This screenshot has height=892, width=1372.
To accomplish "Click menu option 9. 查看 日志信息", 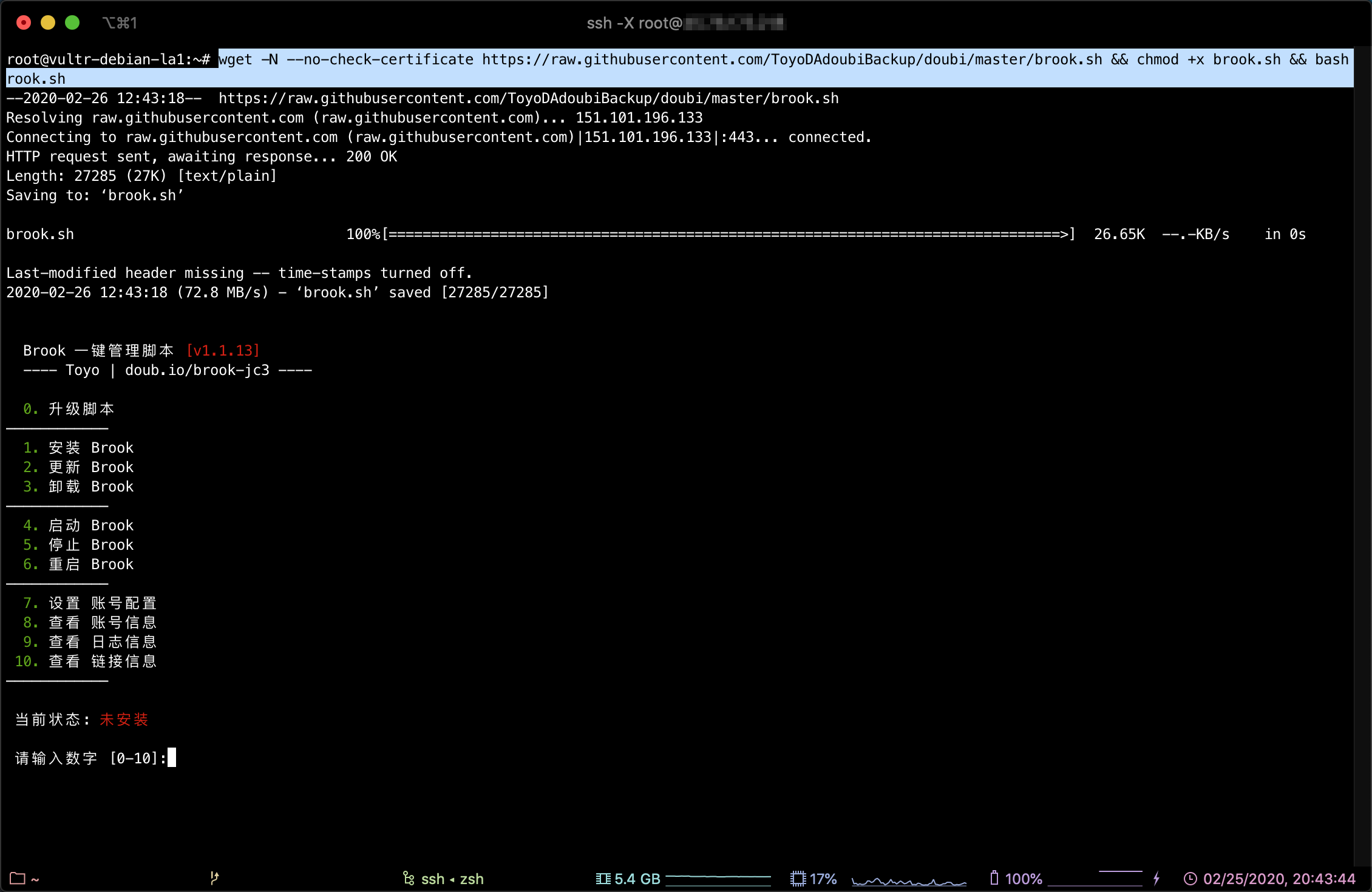I will (x=90, y=642).
